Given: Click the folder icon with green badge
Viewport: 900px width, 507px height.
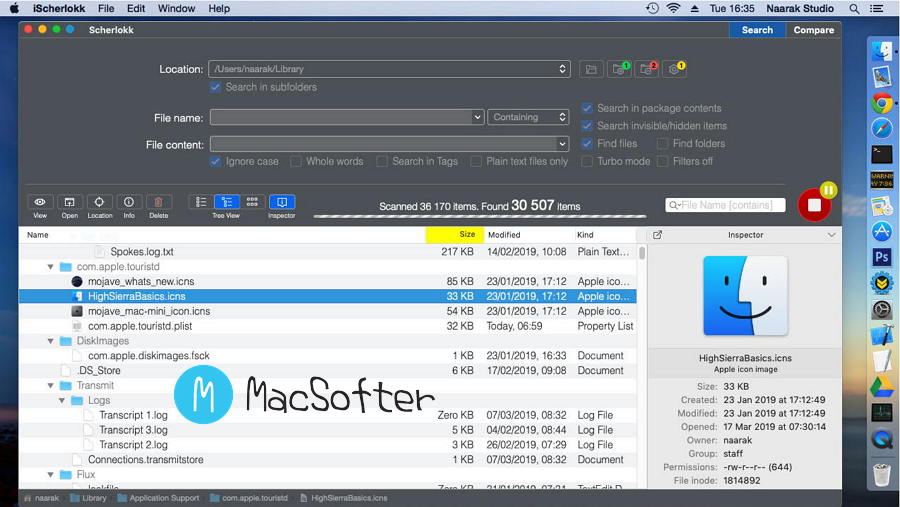Looking at the screenshot, I should 619,69.
